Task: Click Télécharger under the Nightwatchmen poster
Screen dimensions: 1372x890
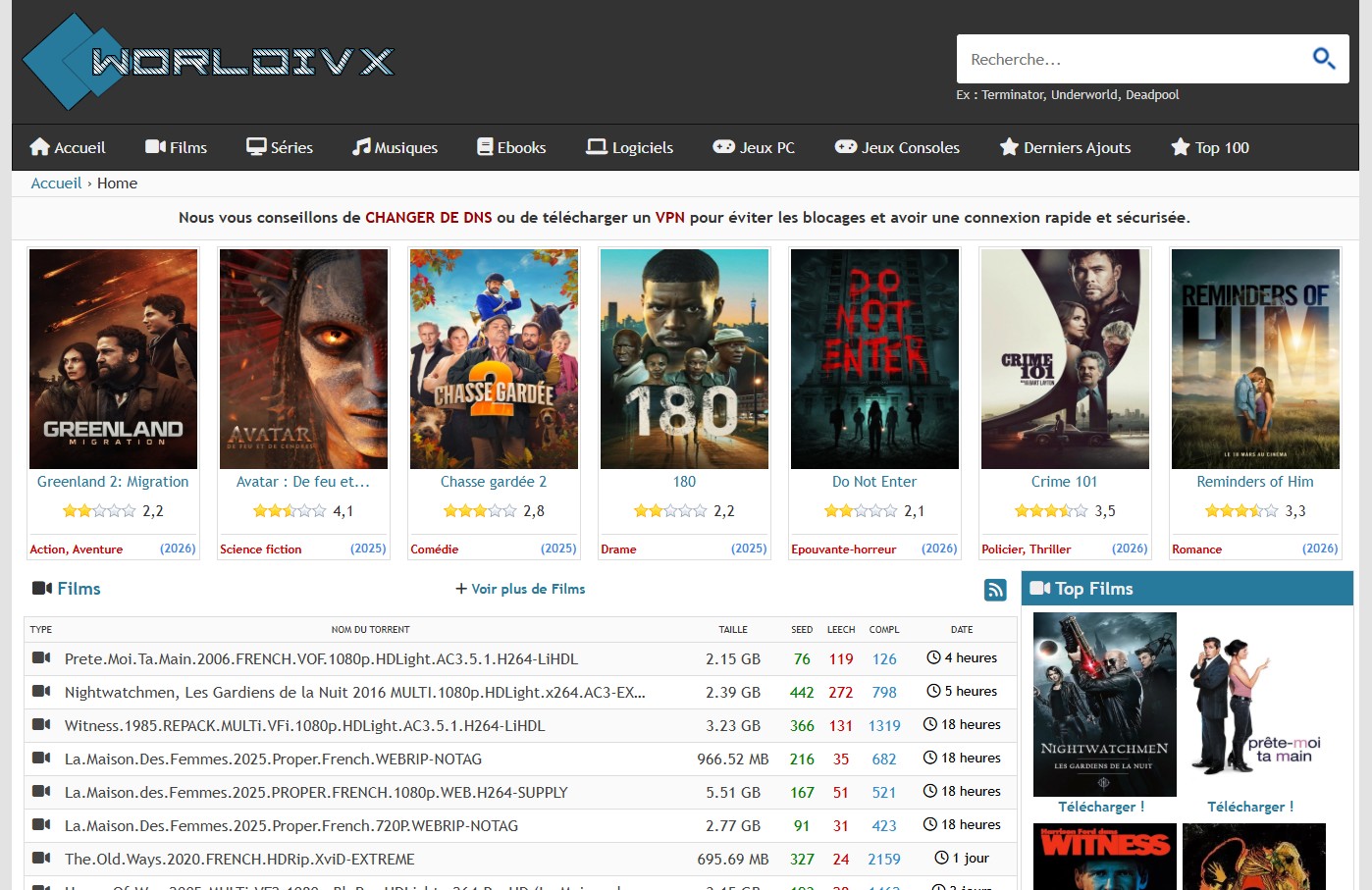Action: coord(1101,807)
